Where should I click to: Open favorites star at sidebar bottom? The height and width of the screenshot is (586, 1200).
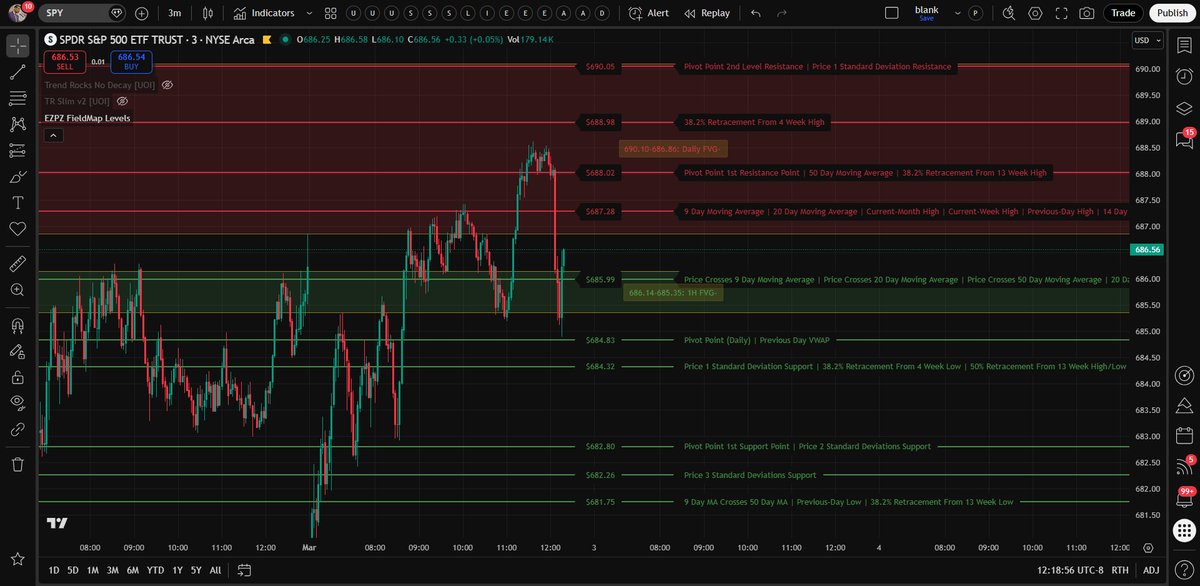click(17, 558)
